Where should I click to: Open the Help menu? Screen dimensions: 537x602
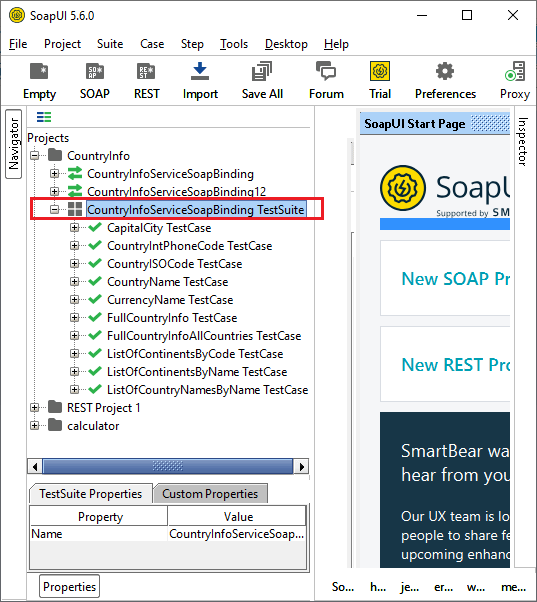click(336, 44)
